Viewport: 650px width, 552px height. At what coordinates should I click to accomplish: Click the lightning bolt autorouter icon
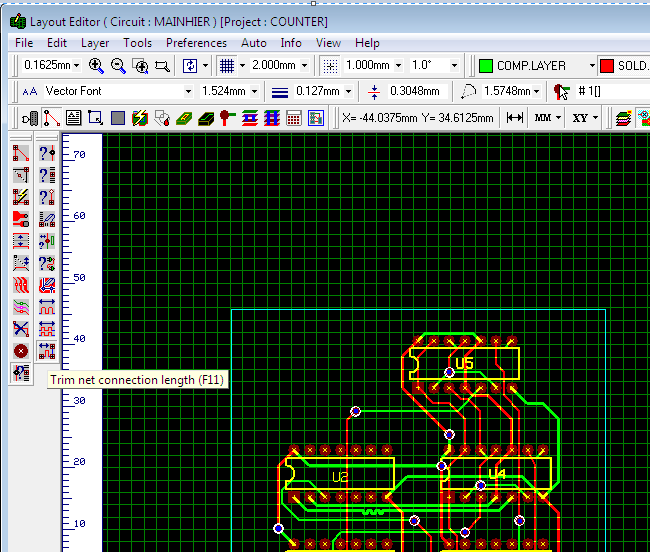tap(140, 119)
